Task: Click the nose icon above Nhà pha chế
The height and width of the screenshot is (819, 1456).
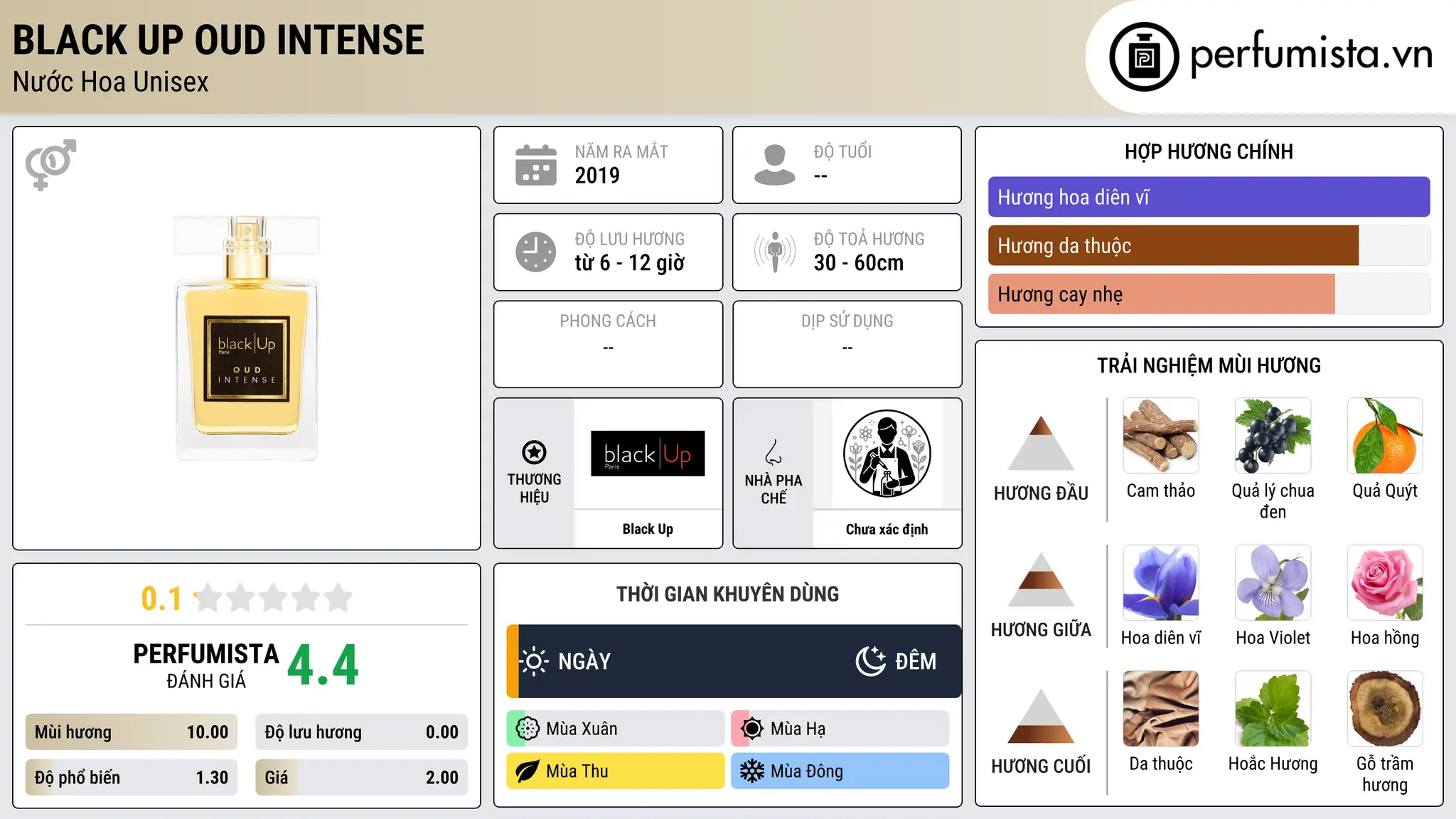Action: click(x=773, y=452)
